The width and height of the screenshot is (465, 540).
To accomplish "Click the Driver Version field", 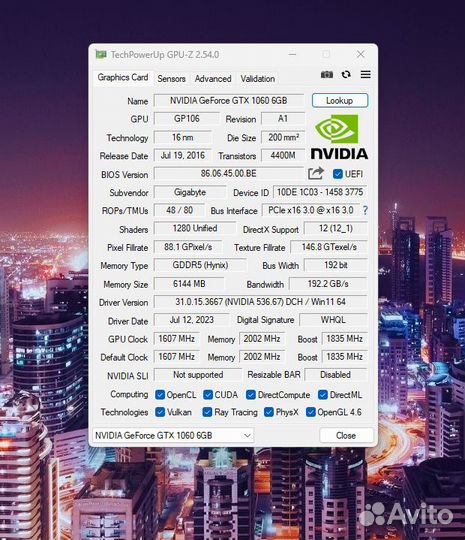I will pyautogui.click(x=260, y=302).
